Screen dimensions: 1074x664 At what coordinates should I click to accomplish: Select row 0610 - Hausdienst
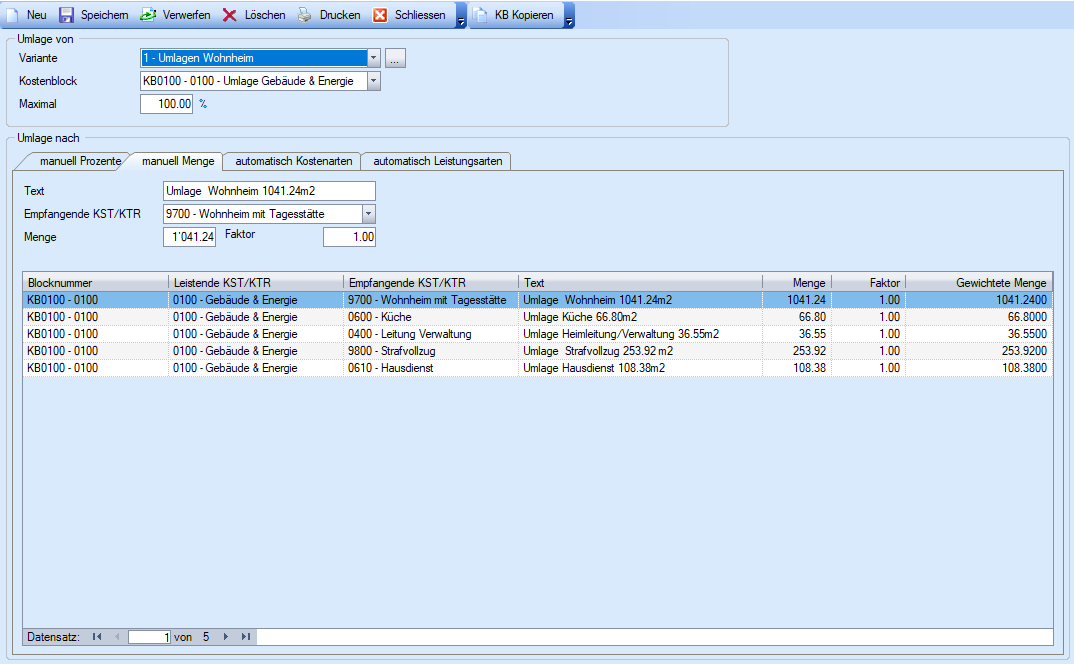pos(538,368)
